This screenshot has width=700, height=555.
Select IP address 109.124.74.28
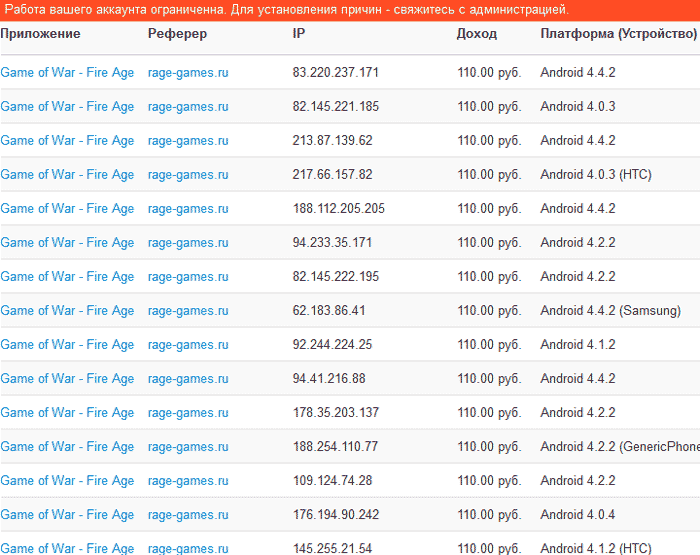point(332,480)
